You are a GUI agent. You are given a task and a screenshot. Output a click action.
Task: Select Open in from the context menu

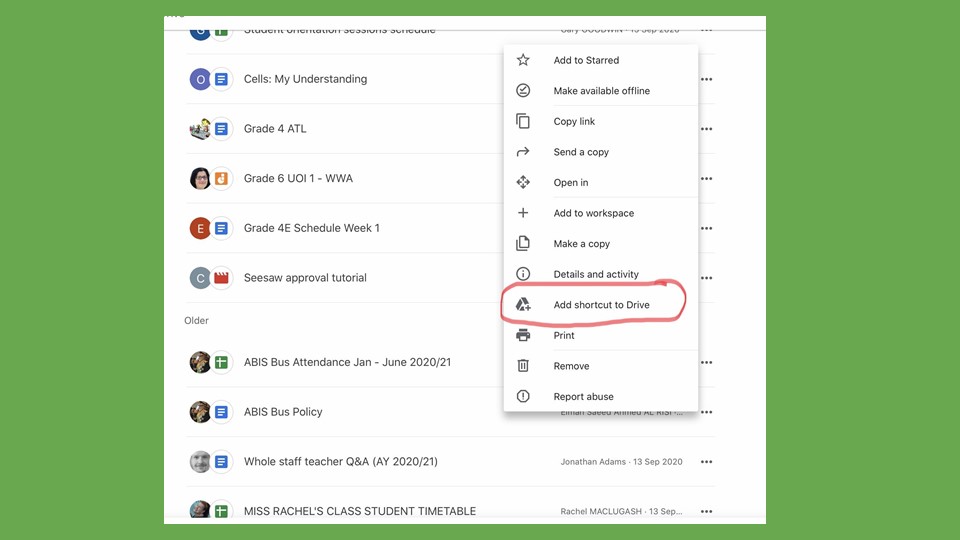tap(571, 183)
